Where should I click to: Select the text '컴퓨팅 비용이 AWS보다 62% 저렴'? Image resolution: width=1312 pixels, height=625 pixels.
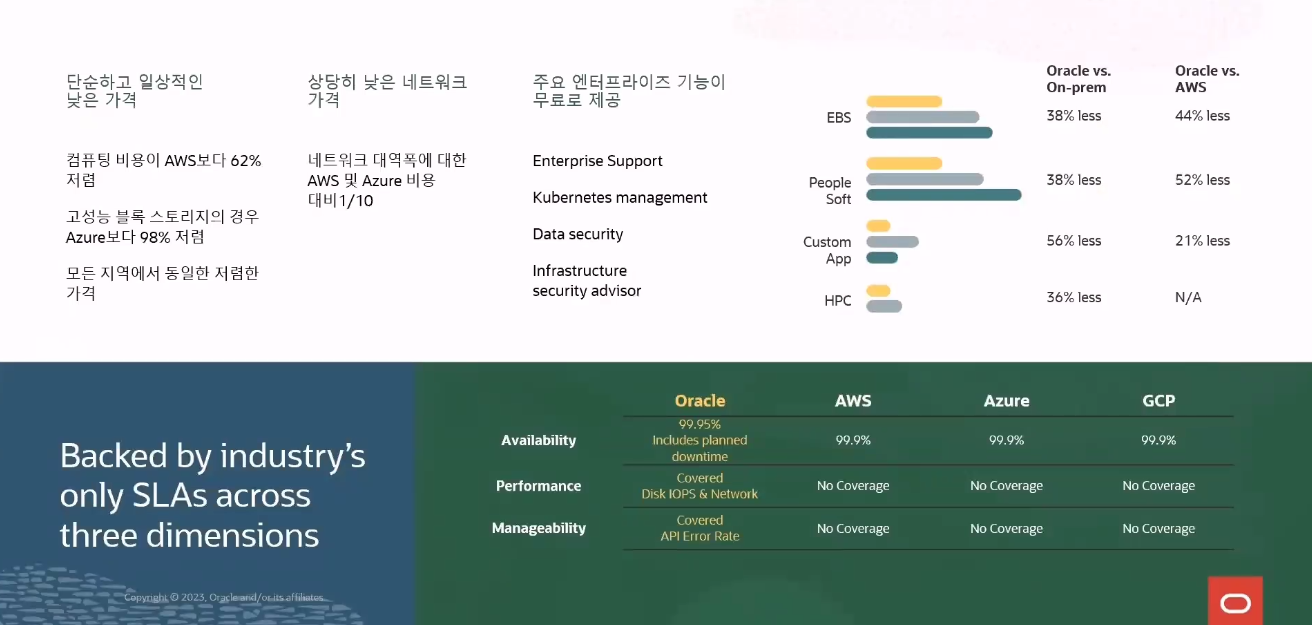[x=164, y=170]
